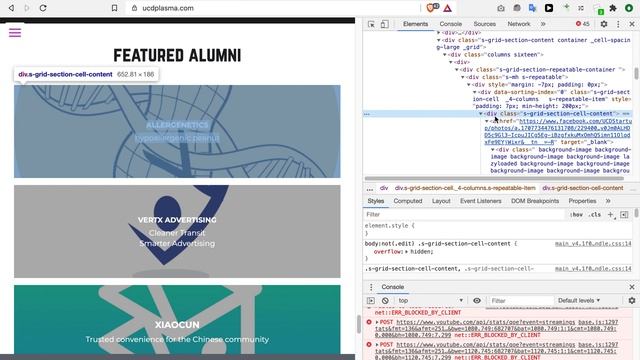Expand the overflow shorthand value triangle

(407, 252)
